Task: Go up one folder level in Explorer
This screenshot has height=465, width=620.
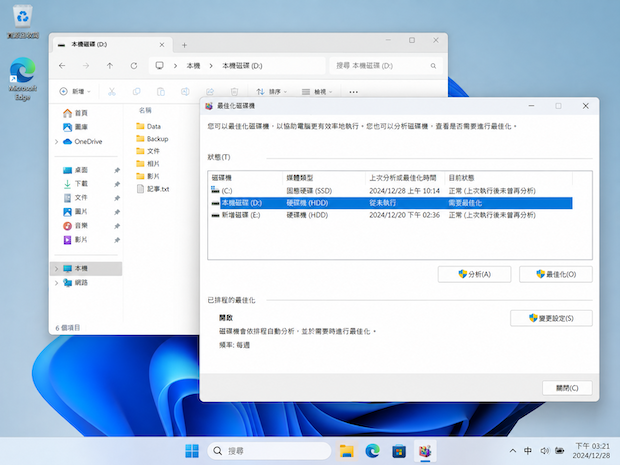Action: [x=110, y=66]
